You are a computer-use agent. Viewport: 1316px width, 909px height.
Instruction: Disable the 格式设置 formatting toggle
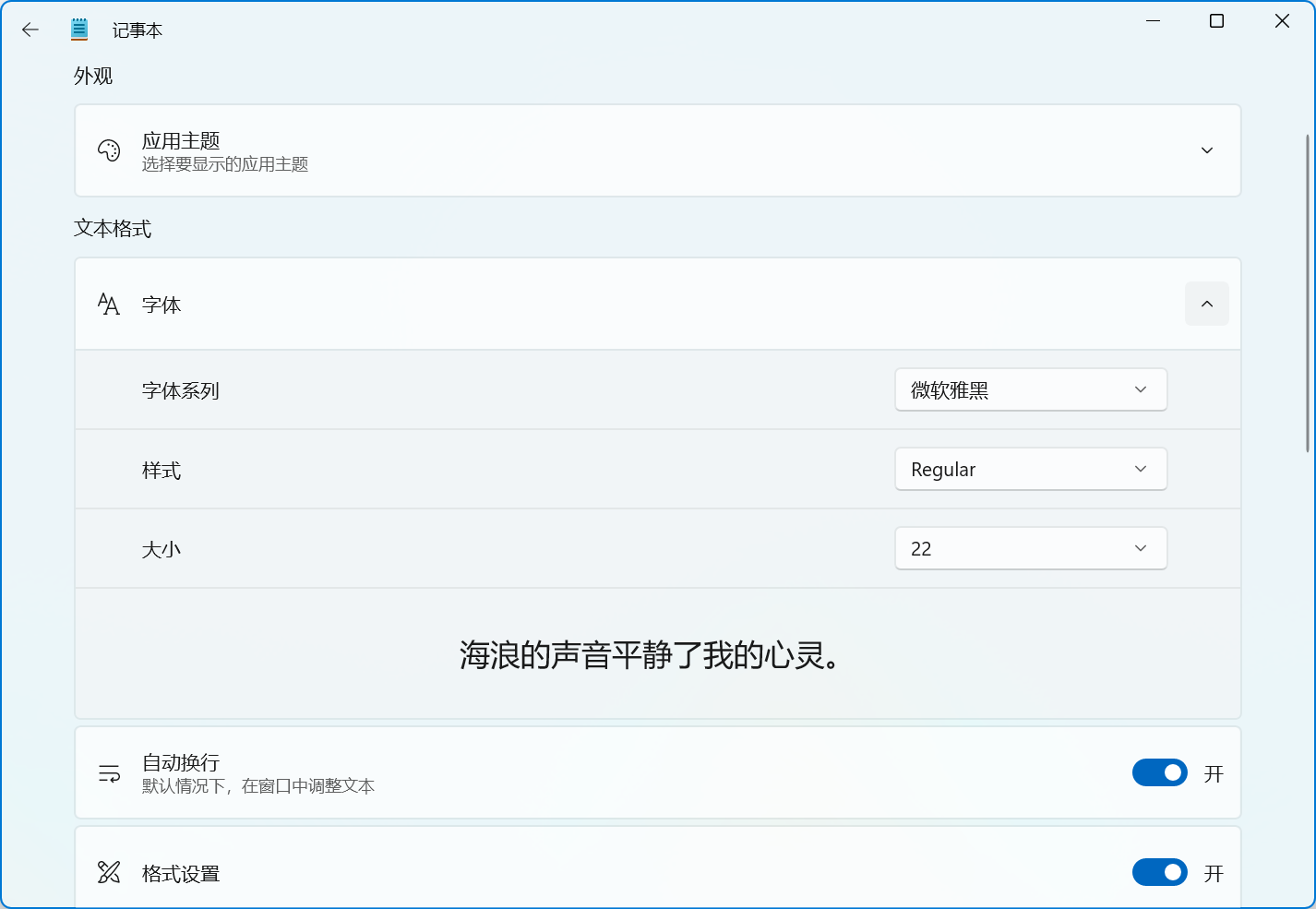coord(1159,871)
